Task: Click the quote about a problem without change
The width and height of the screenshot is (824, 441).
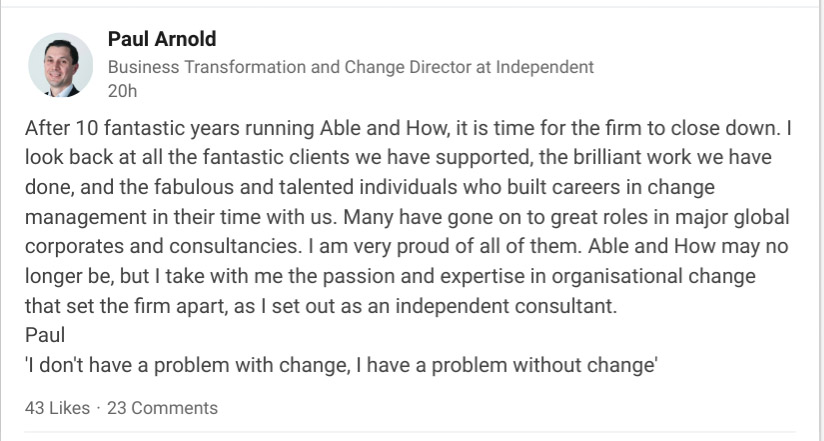Action: tap(340, 365)
